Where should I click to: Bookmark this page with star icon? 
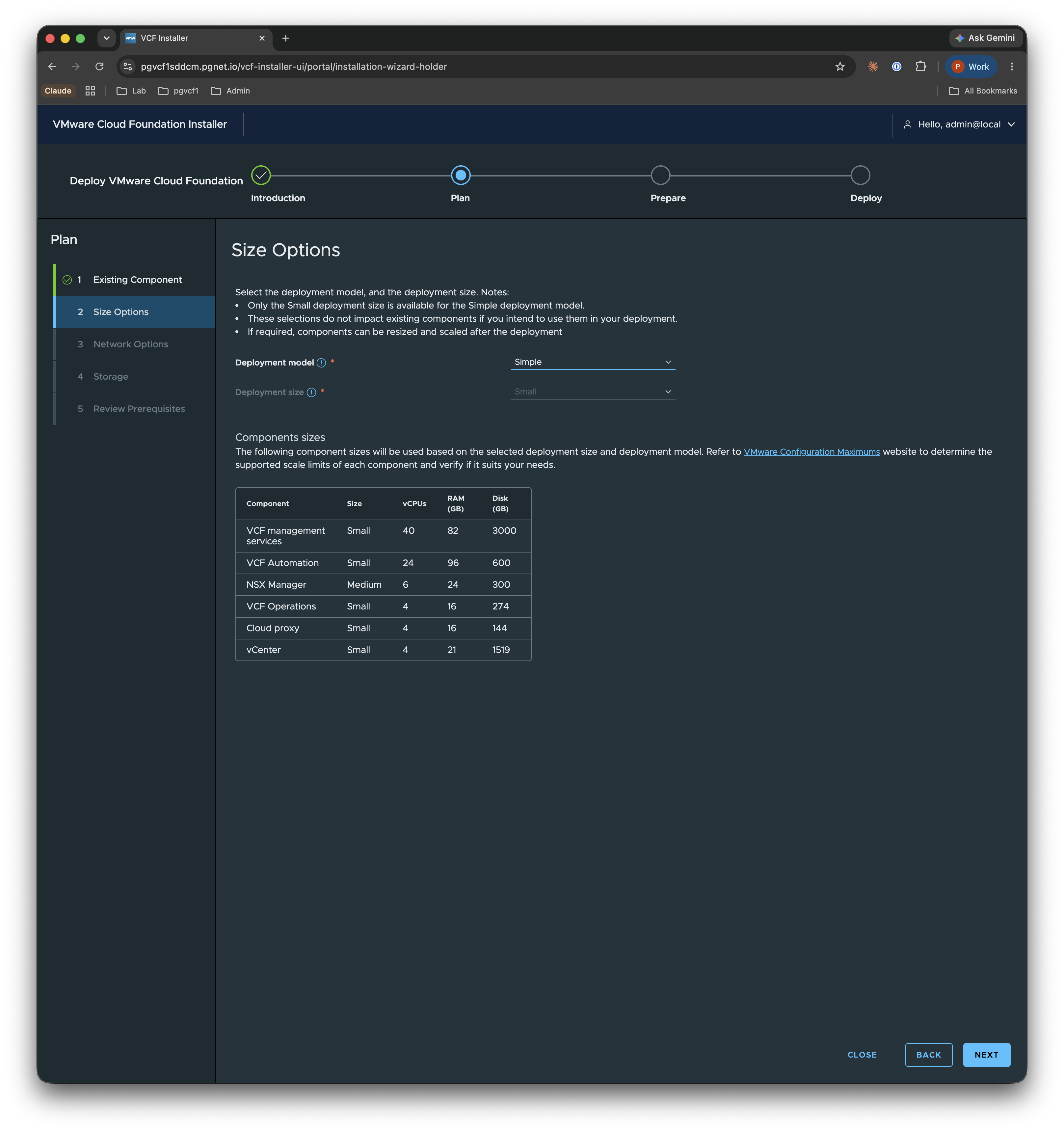[840, 67]
